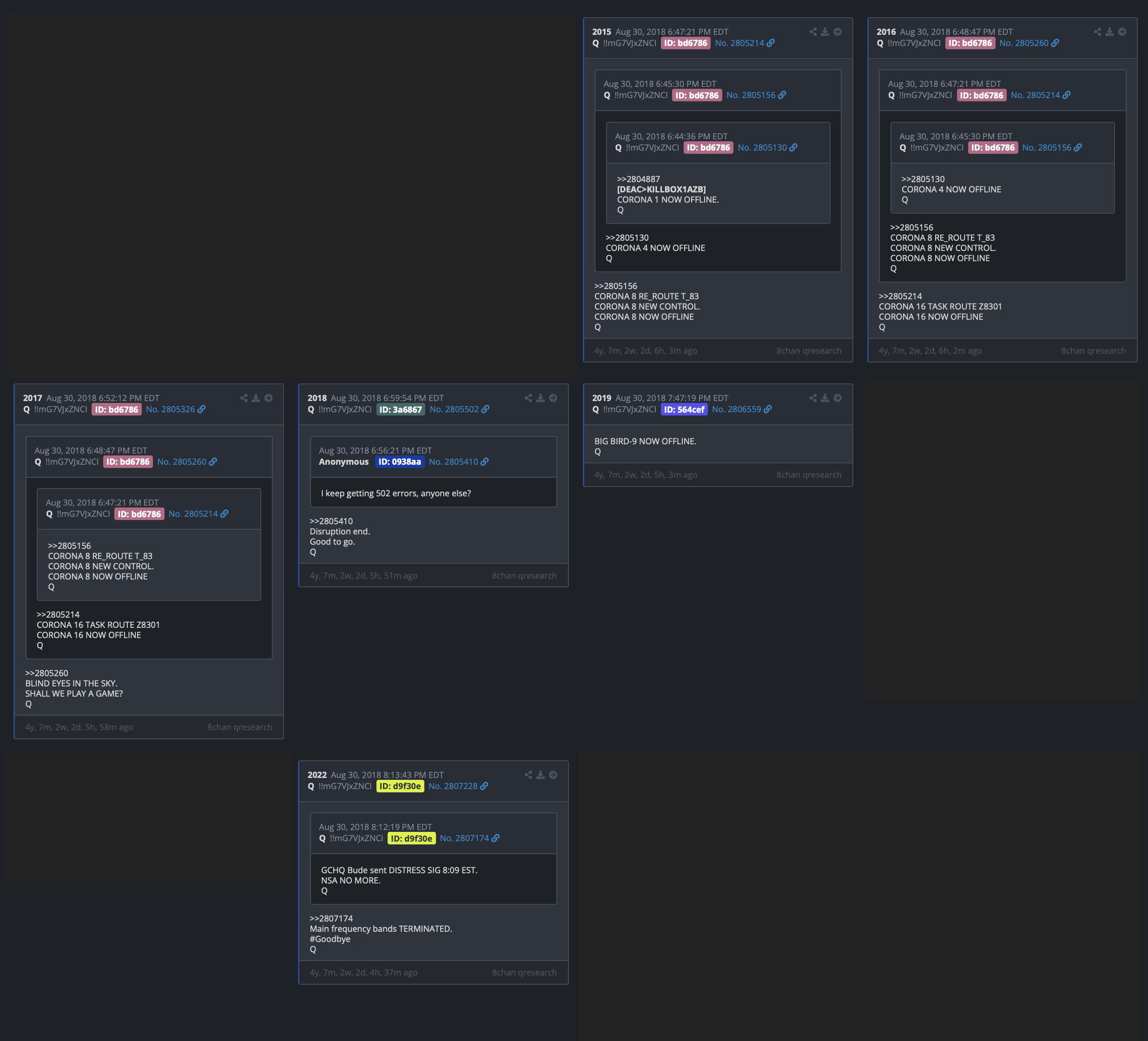Image resolution: width=1148 pixels, height=1041 pixels.
Task: Click the share icon on post 2017
Action: coord(244,398)
